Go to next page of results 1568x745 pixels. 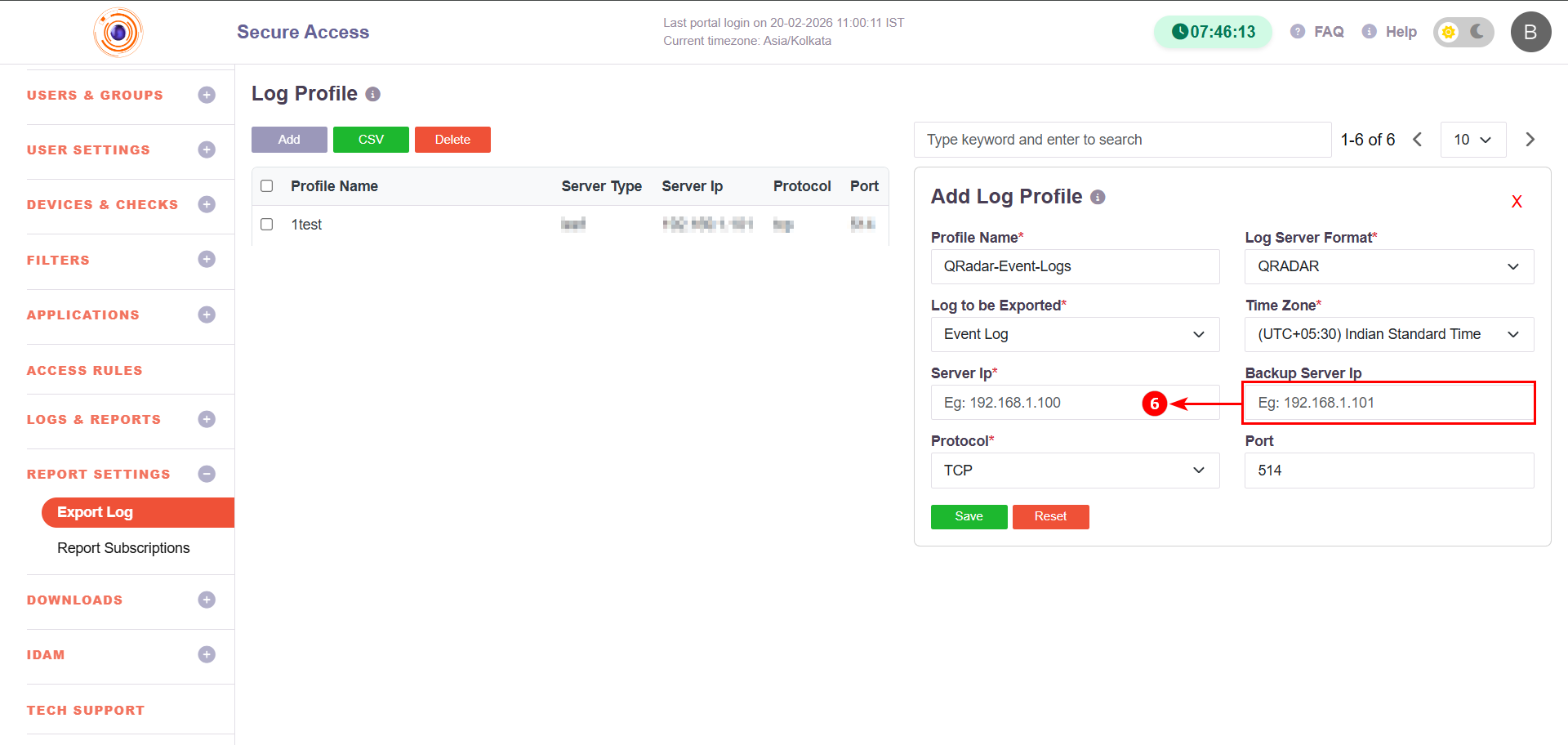coord(1530,140)
